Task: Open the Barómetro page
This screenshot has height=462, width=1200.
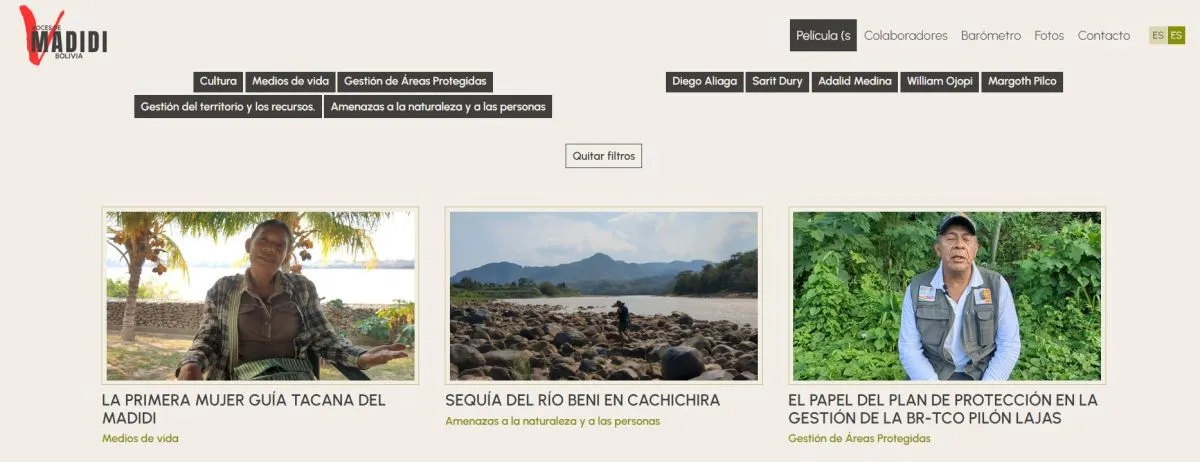Action: pos(991,36)
